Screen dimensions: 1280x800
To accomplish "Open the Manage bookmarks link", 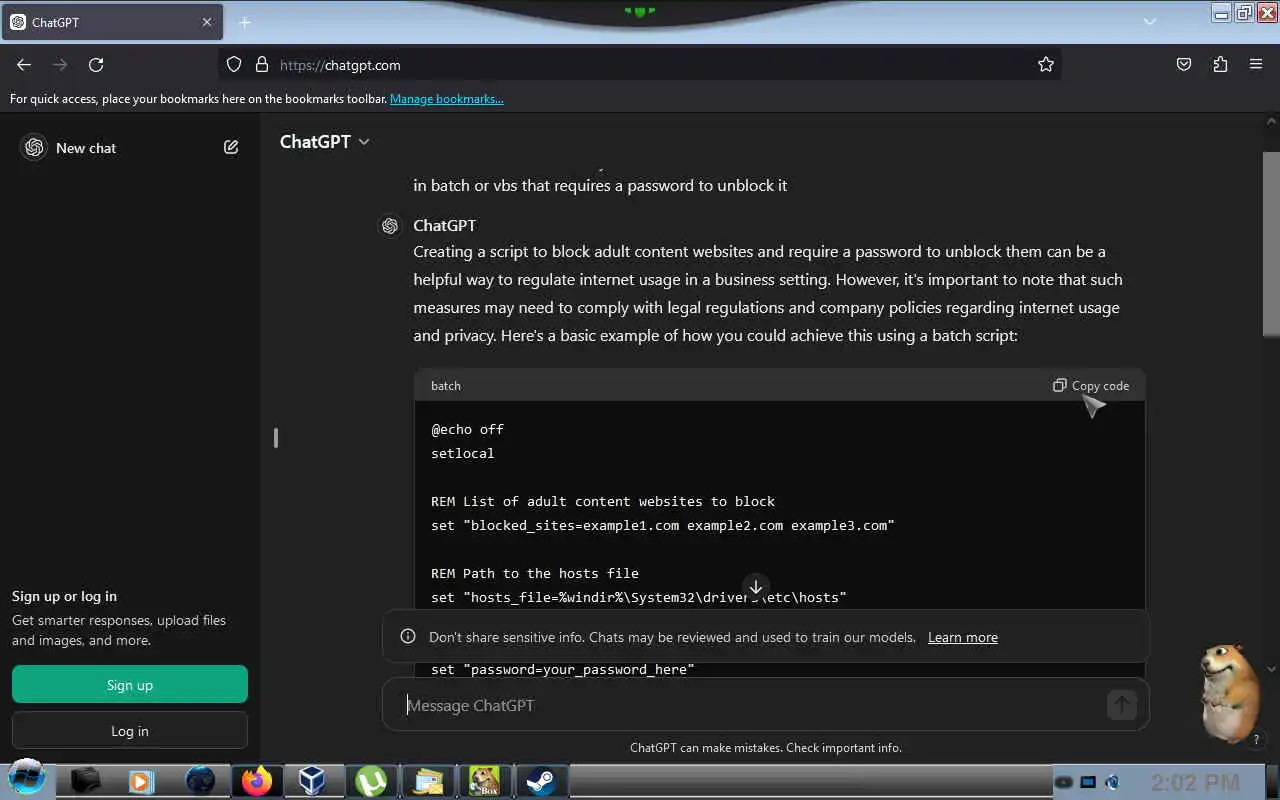I will tap(446, 99).
